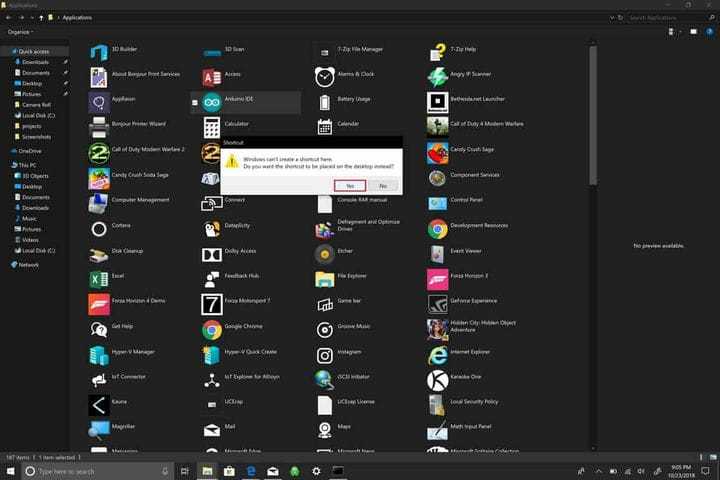Select the 7-Zip File Manager icon
720x480 pixels.
[325, 52]
